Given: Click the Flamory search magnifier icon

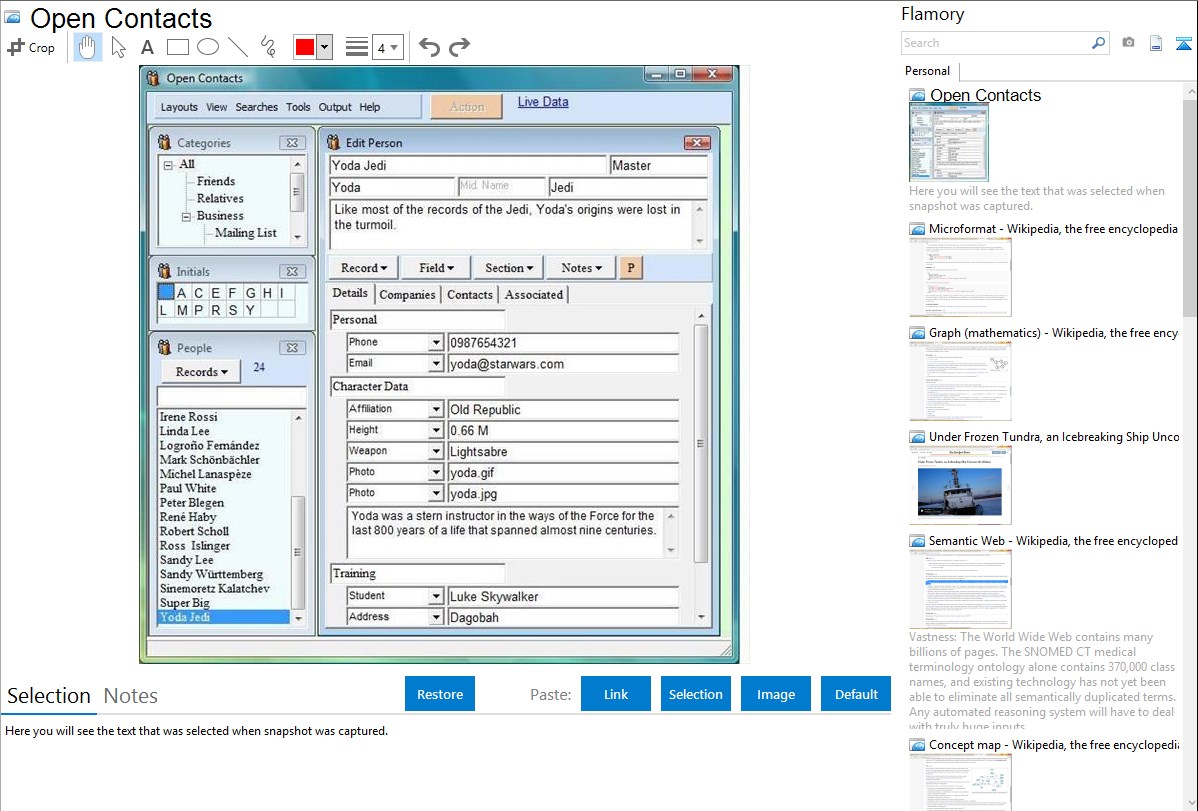Looking at the screenshot, I should pyautogui.click(x=1098, y=43).
